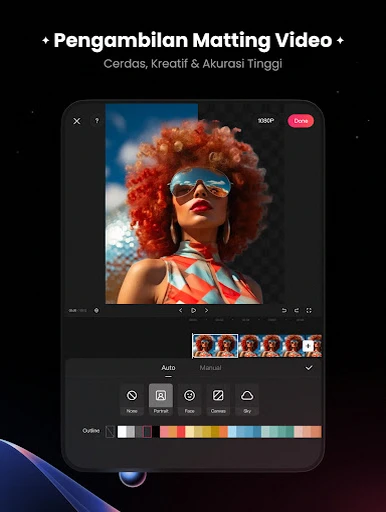The height and width of the screenshot is (512, 386).
Task: Click the Outline label
Action: (91, 431)
